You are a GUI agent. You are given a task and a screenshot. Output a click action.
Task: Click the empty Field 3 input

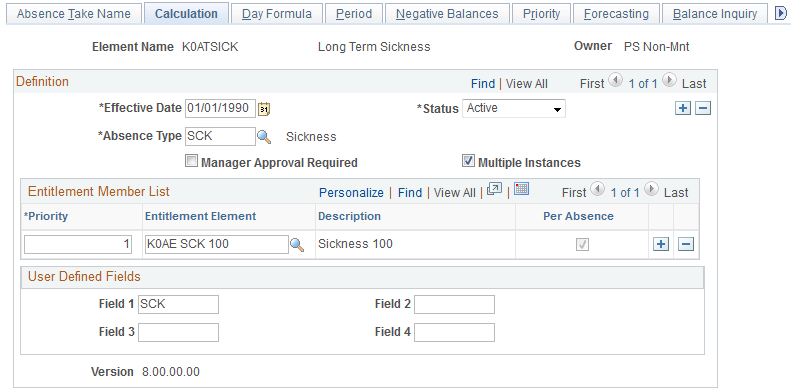click(179, 332)
